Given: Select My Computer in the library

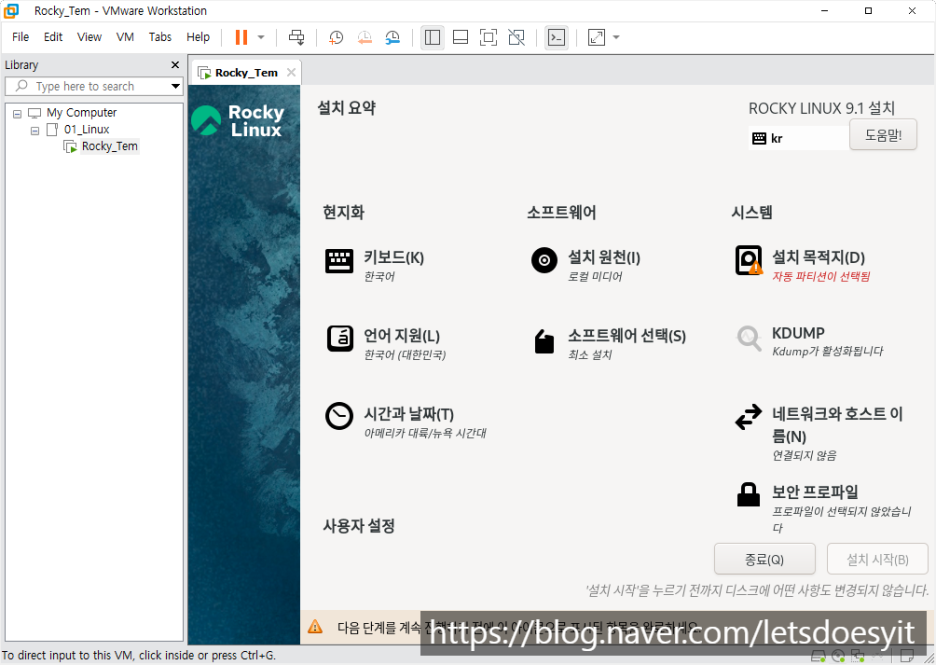Looking at the screenshot, I should point(82,113).
